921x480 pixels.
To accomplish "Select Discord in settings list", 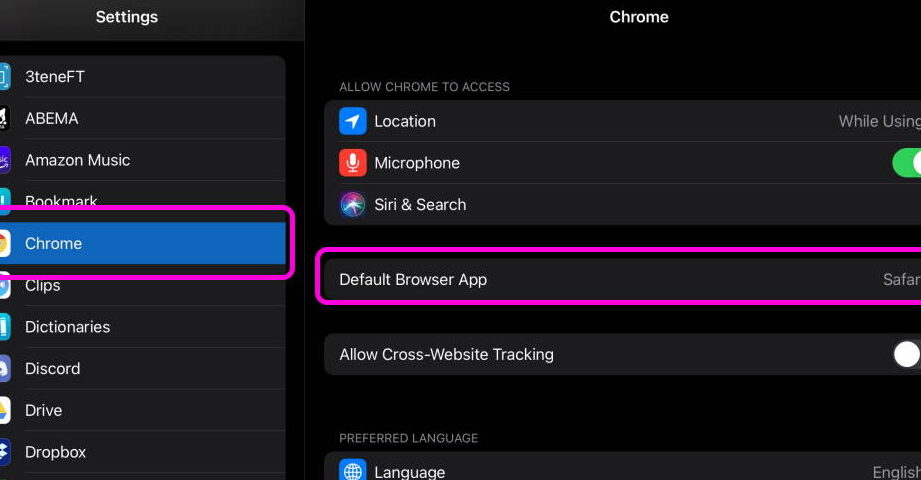I will pos(143,368).
